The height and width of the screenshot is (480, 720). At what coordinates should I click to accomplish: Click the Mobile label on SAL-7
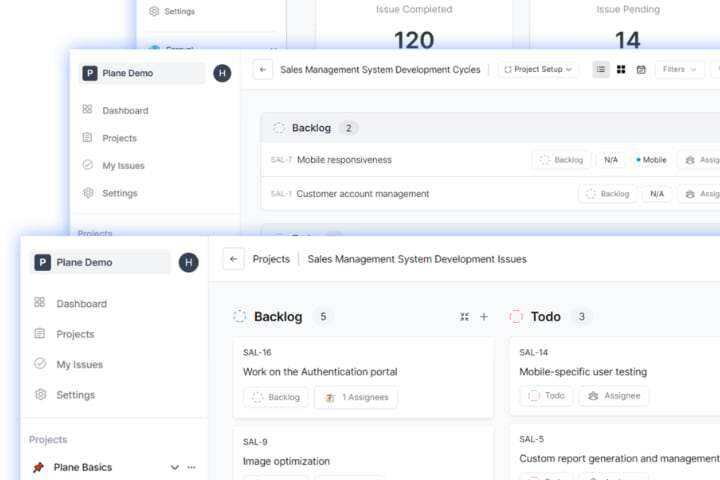tap(651, 160)
